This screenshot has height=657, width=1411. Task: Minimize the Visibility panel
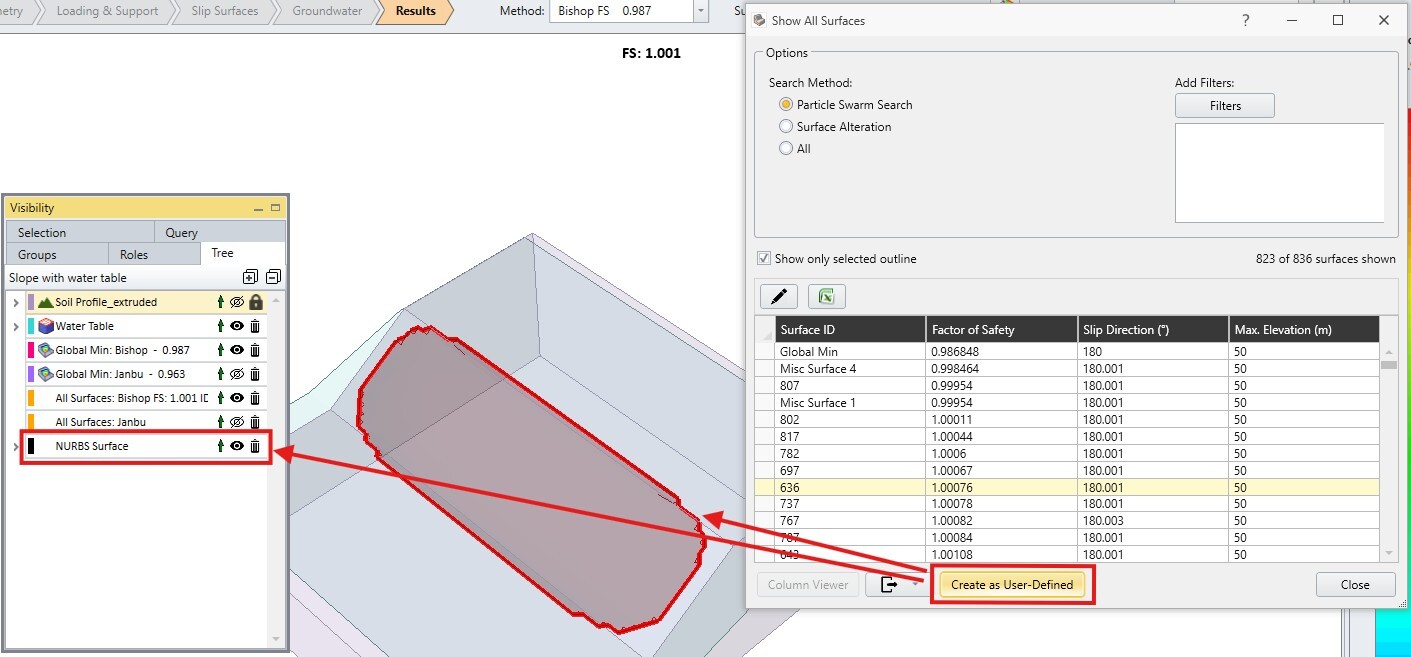(258, 208)
